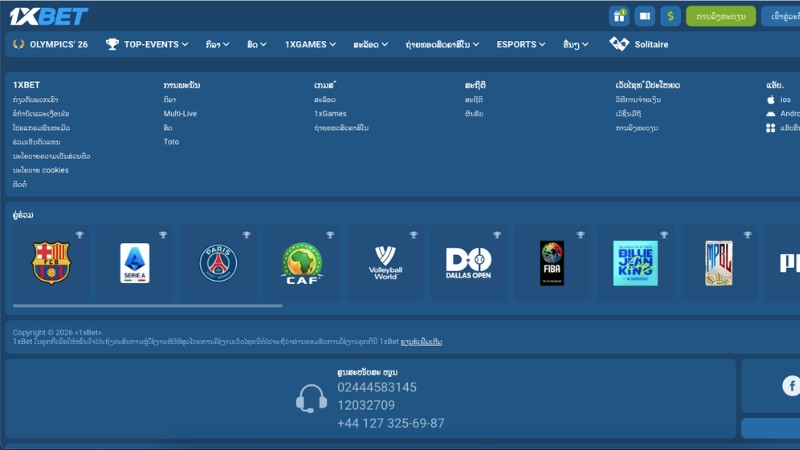Click the Facebook social icon
Screen dimensions: 800x450
coord(791,385)
